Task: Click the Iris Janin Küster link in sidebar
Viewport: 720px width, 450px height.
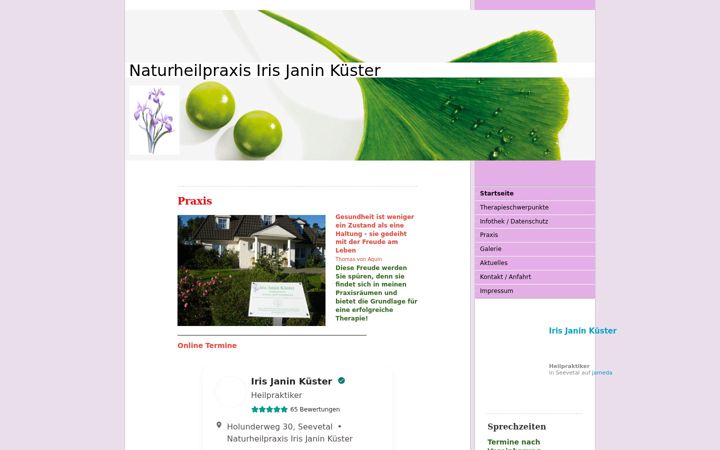Action: [582, 331]
